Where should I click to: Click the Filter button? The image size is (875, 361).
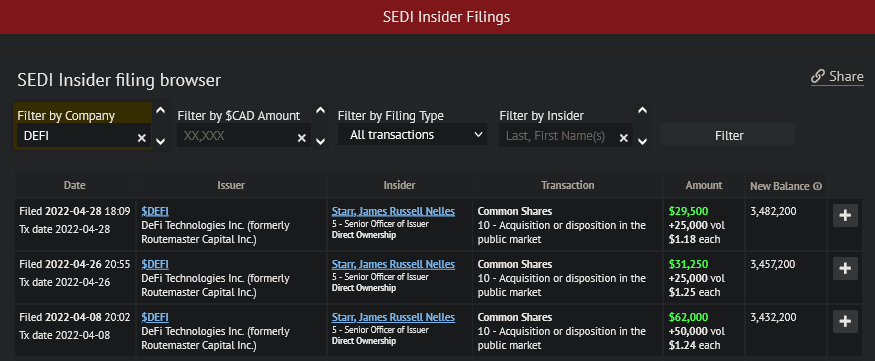coord(728,136)
